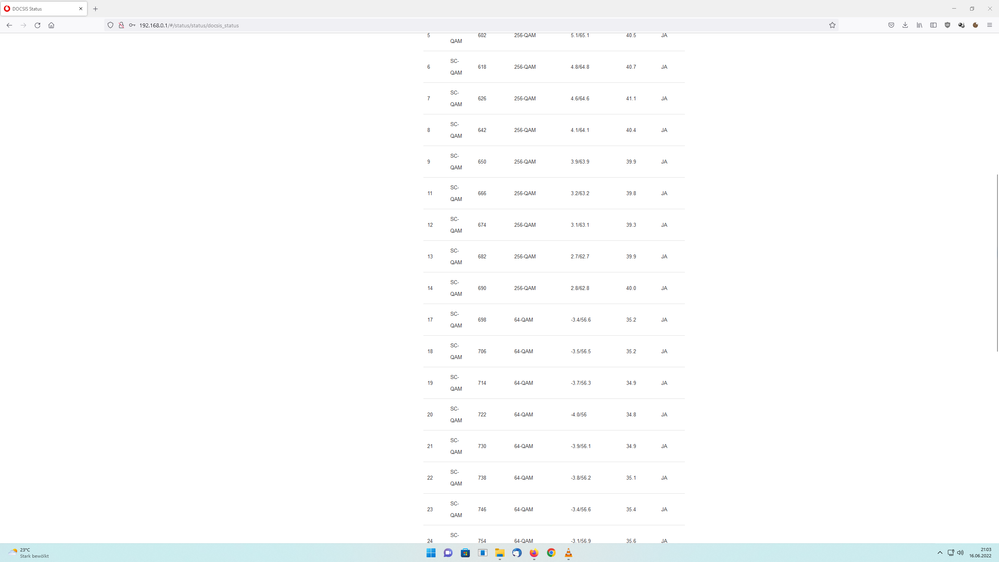Viewport: 999px width, 562px height.
Task: Select SNR value 40.7
Action: (631, 67)
